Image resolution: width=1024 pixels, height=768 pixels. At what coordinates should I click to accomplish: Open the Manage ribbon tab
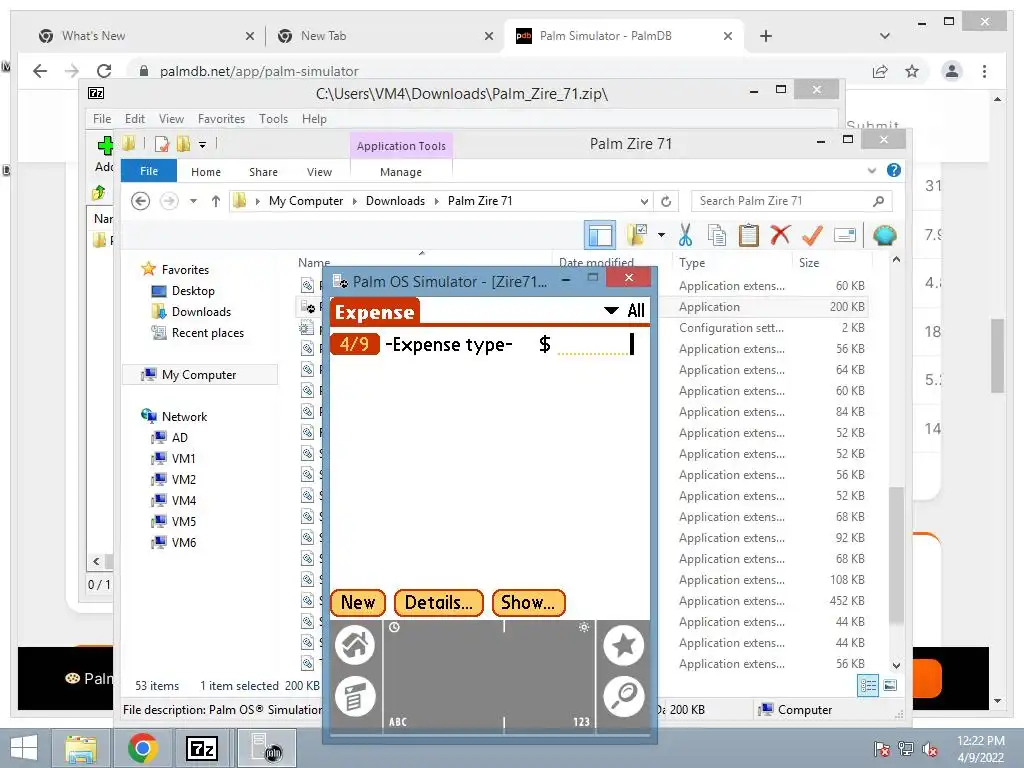pyautogui.click(x=401, y=172)
